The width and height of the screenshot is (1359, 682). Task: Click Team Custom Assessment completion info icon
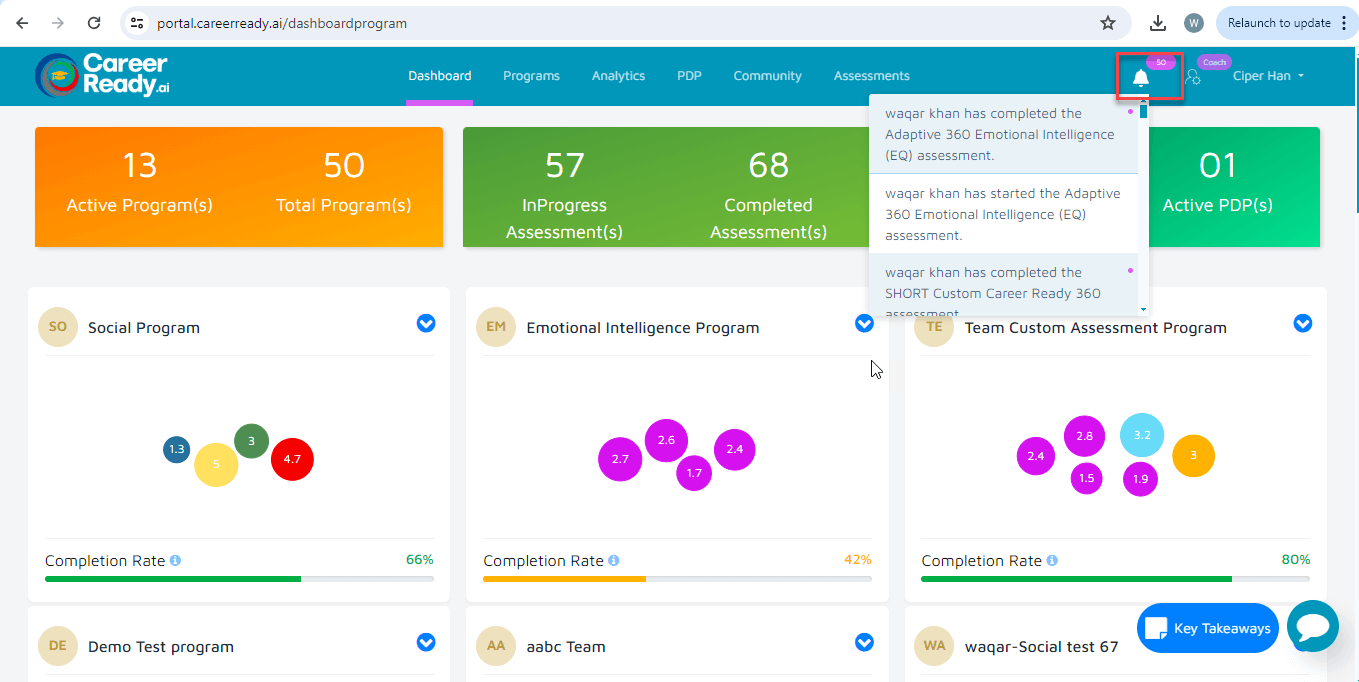coord(1052,561)
